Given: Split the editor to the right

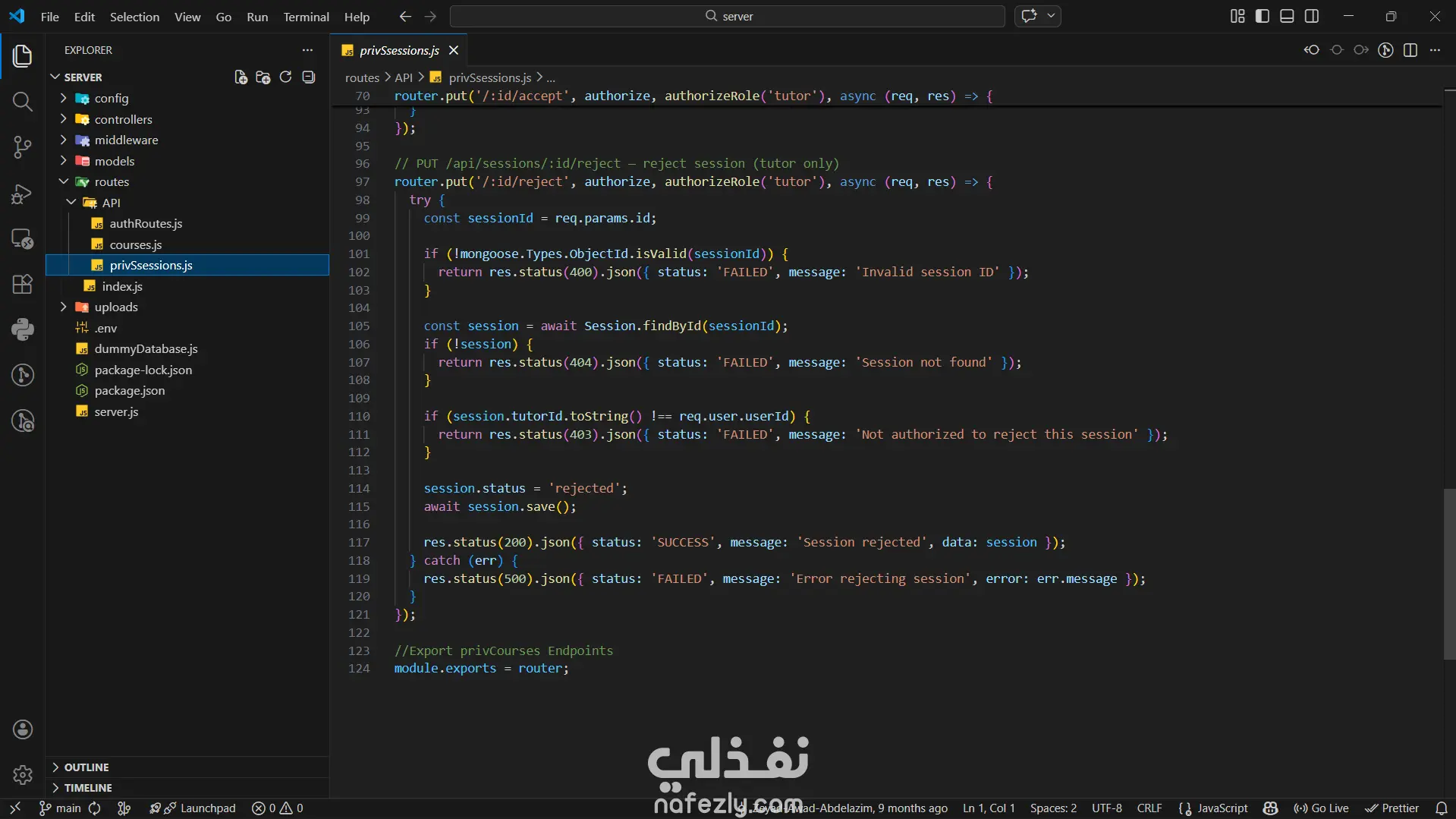Looking at the screenshot, I should pyautogui.click(x=1410, y=50).
